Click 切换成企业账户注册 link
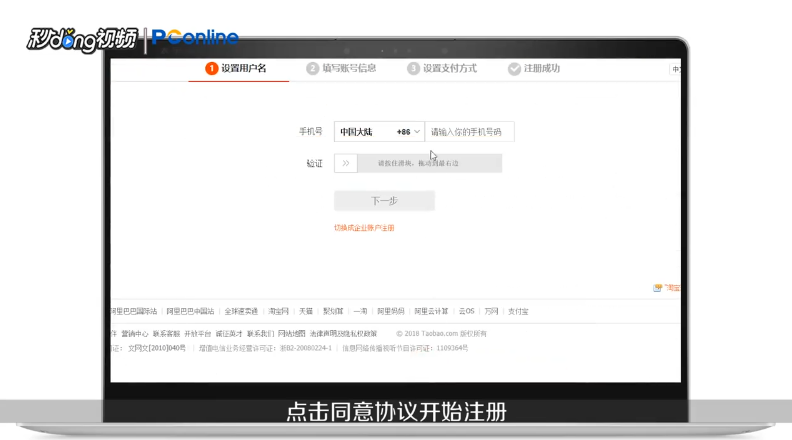The width and height of the screenshot is (792, 440). click(364, 228)
